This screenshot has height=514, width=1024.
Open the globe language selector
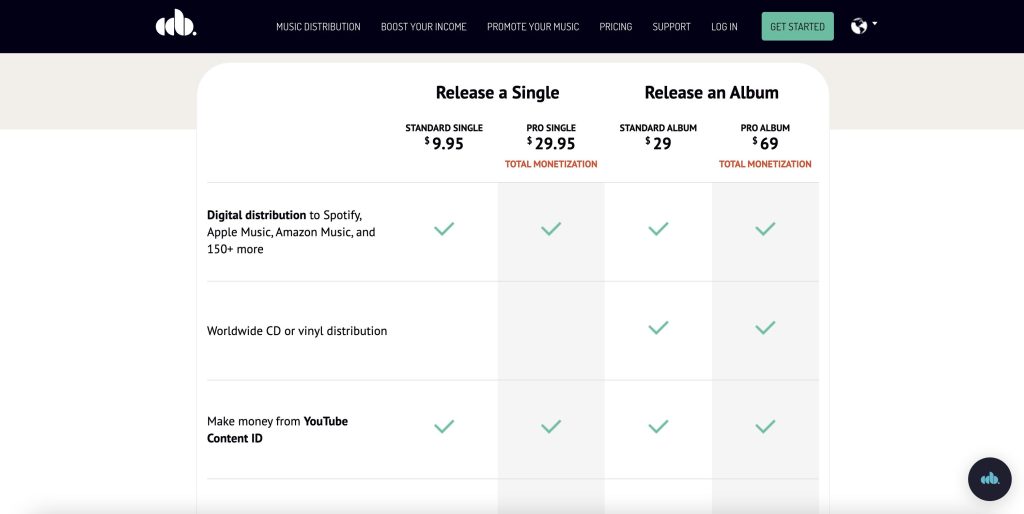(863, 26)
